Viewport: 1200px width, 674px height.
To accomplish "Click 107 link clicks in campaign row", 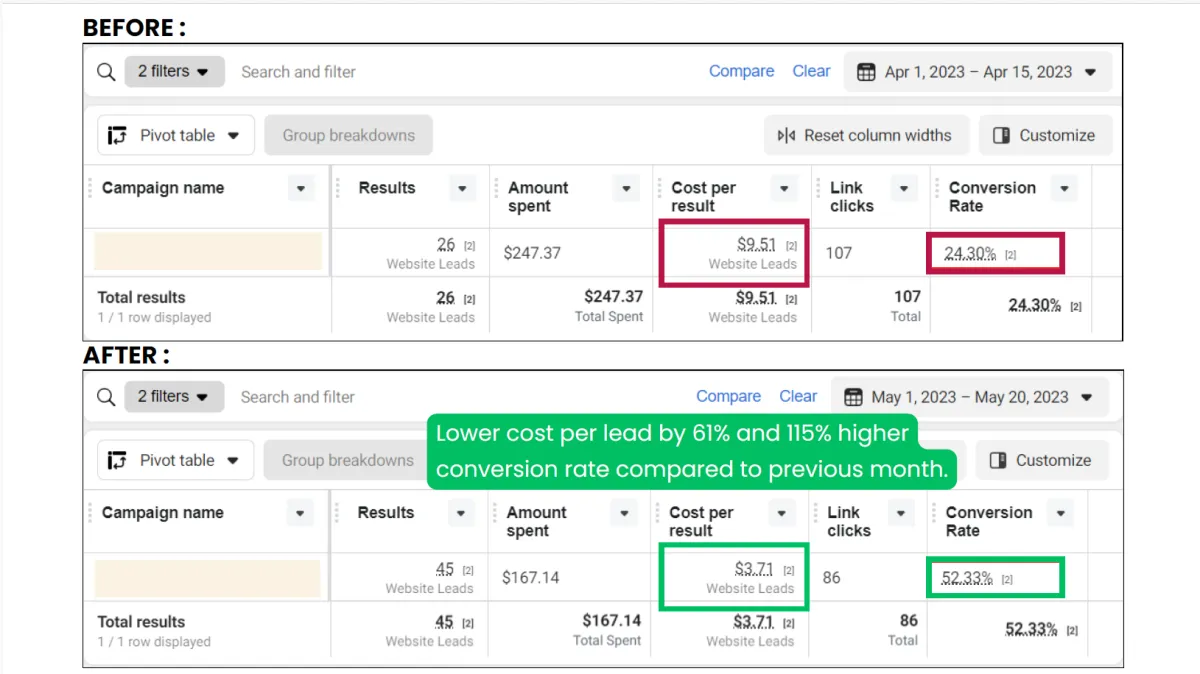I will coord(839,253).
